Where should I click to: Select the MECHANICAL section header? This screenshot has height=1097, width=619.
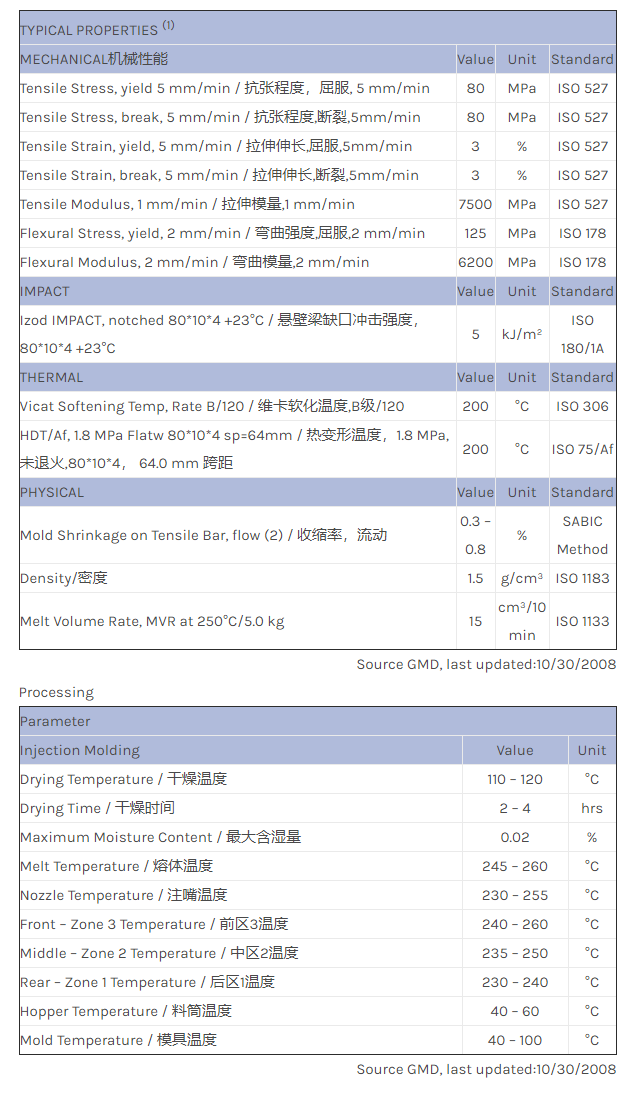point(94,59)
